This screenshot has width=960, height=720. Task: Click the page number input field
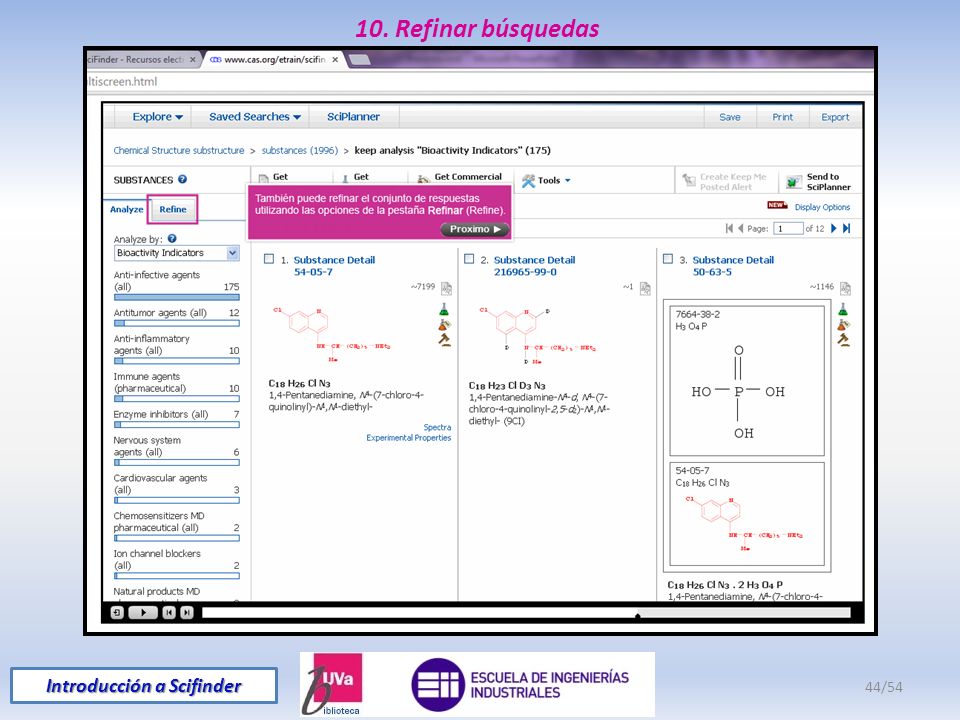[x=788, y=228]
